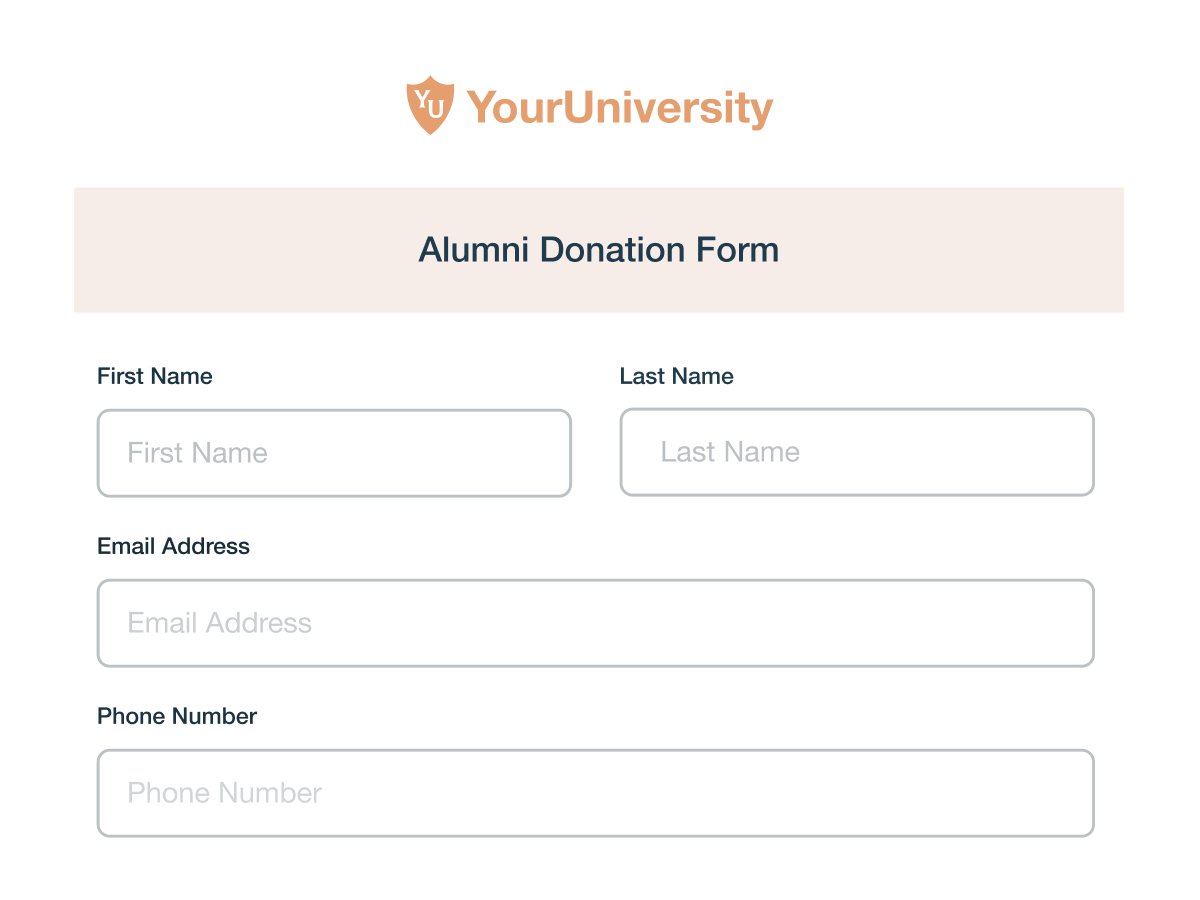Click the word Alumni in the heading

tap(473, 250)
